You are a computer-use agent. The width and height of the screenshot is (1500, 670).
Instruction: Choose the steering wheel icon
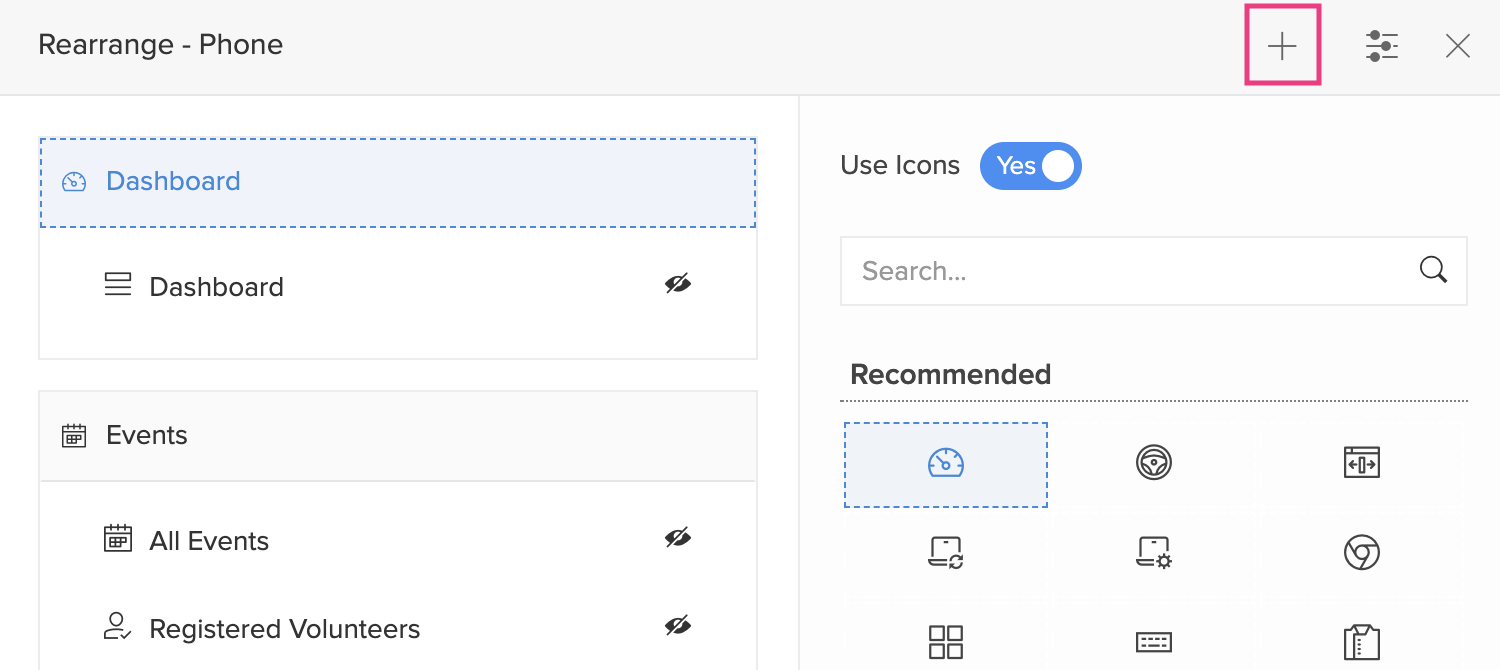(x=1154, y=463)
